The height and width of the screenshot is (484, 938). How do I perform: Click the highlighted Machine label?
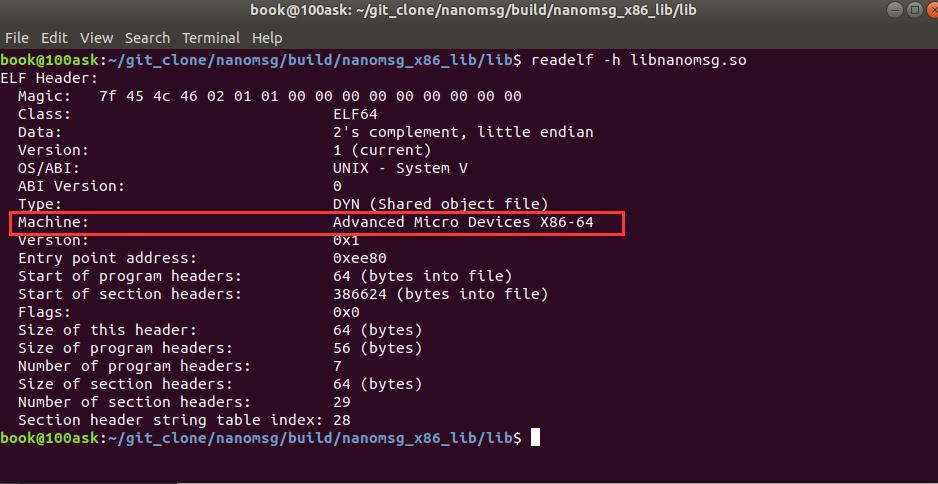coord(53,223)
